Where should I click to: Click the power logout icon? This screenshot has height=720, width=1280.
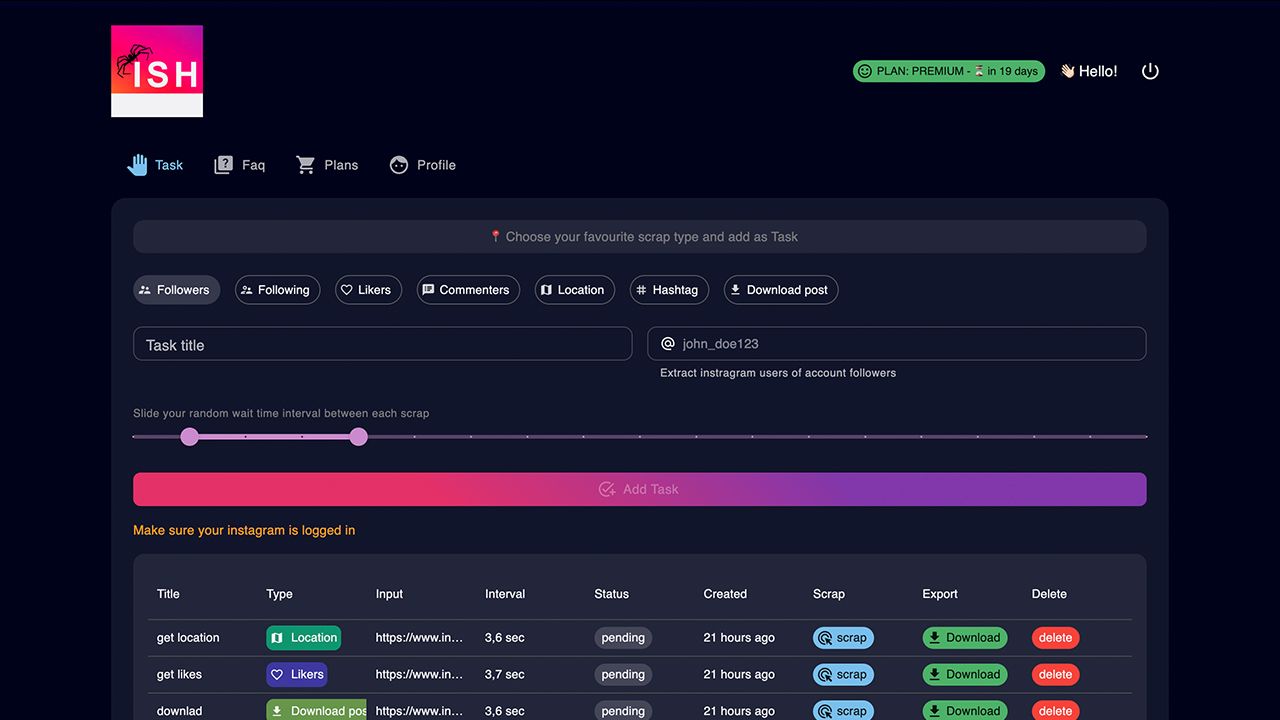pyautogui.click(x=1150, y=71)
